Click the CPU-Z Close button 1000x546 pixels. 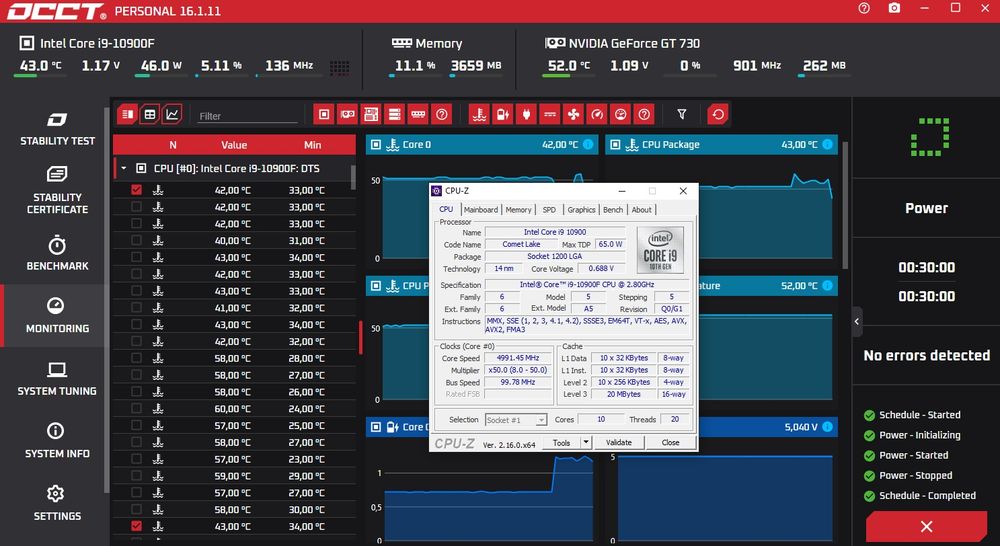670,442
